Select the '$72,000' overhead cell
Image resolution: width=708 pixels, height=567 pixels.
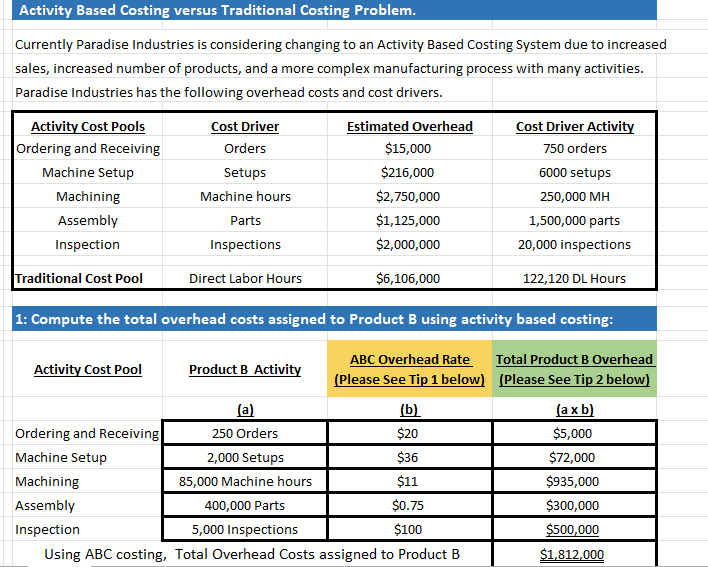[x=574, y=457]
